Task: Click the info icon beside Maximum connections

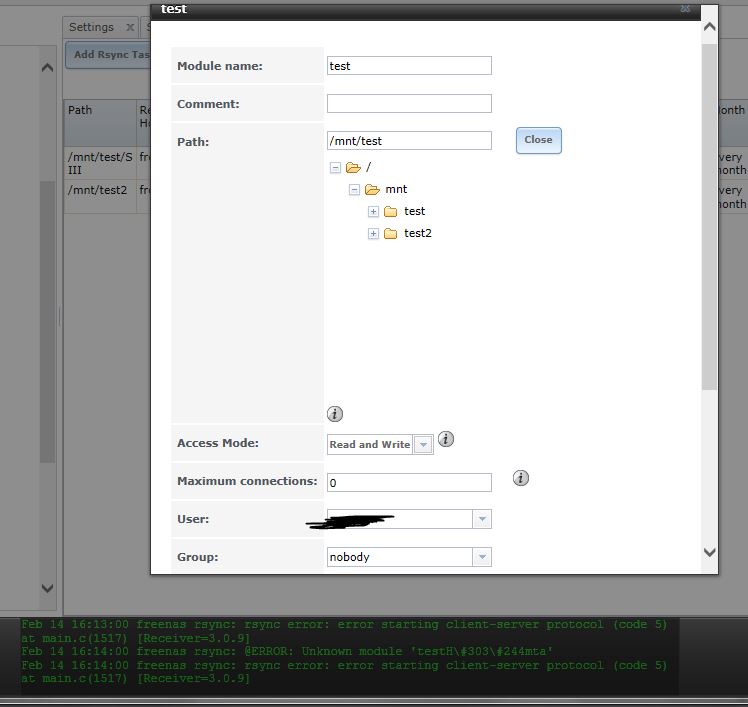Action: pyautogui.click(x=520, y=479)
